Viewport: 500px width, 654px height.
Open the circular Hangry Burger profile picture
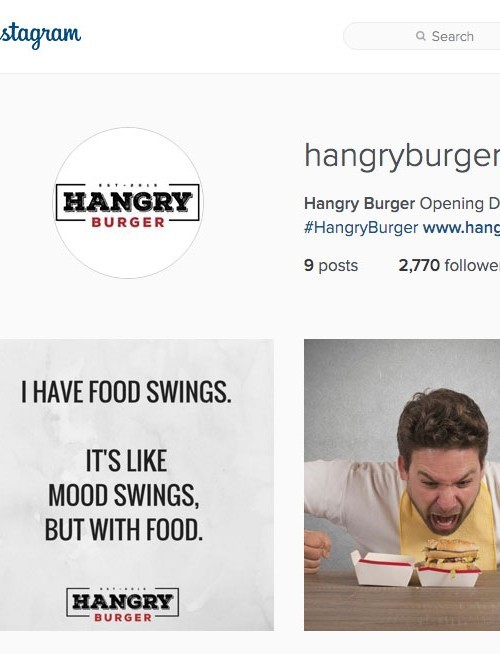[128, 203]
